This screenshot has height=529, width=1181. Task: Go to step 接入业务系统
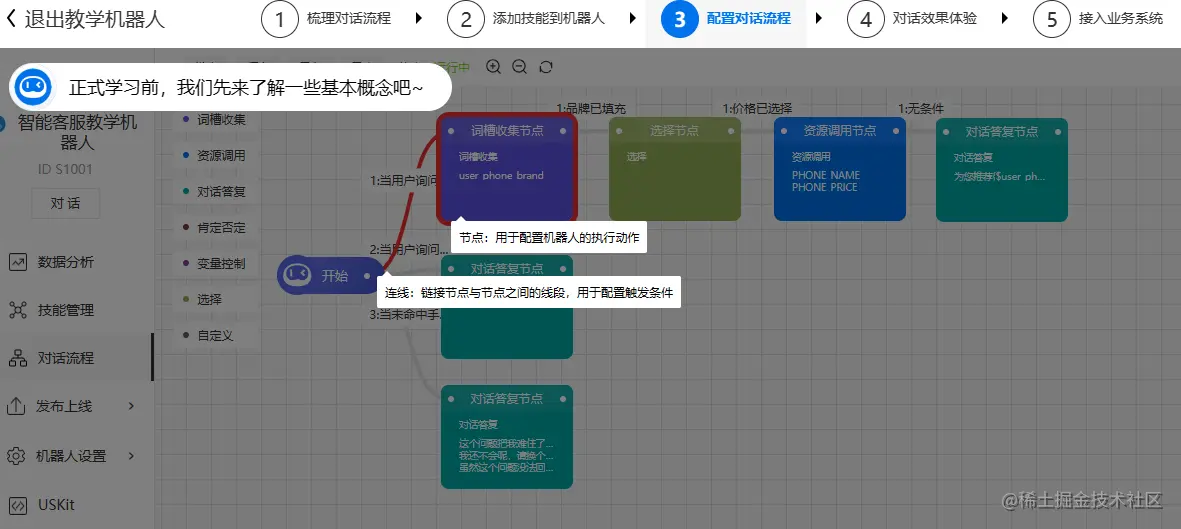[1121, 19]
